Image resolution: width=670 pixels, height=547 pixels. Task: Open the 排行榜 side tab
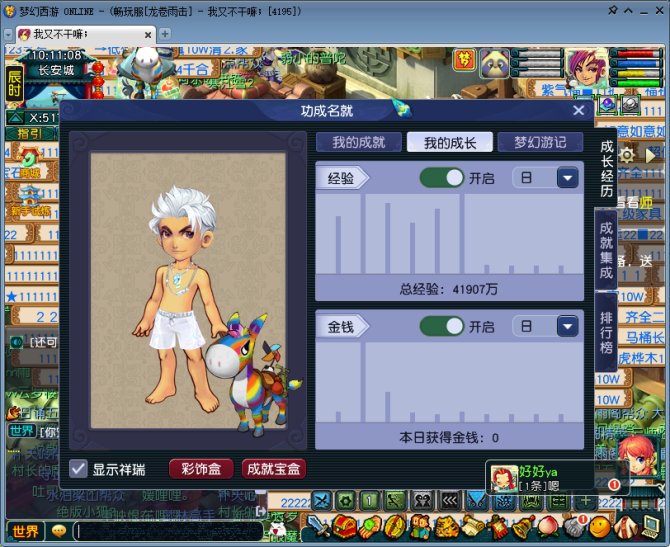click(x=606, y=332)
